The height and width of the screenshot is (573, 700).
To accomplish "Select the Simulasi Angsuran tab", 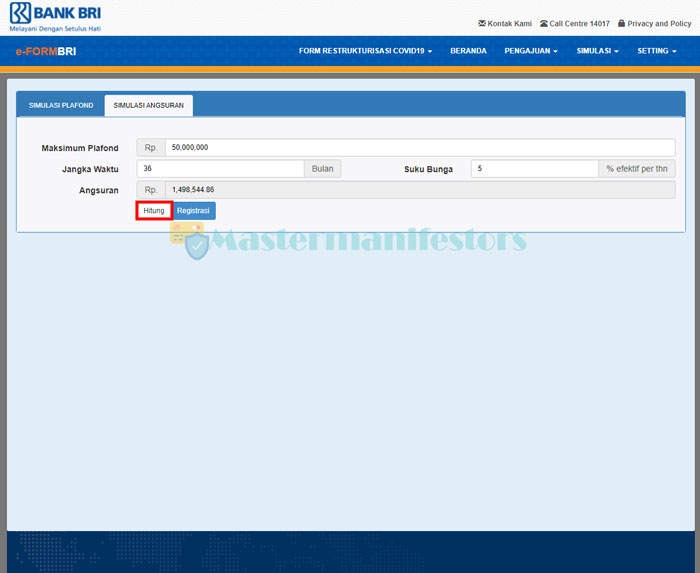I will click(149, 105).
